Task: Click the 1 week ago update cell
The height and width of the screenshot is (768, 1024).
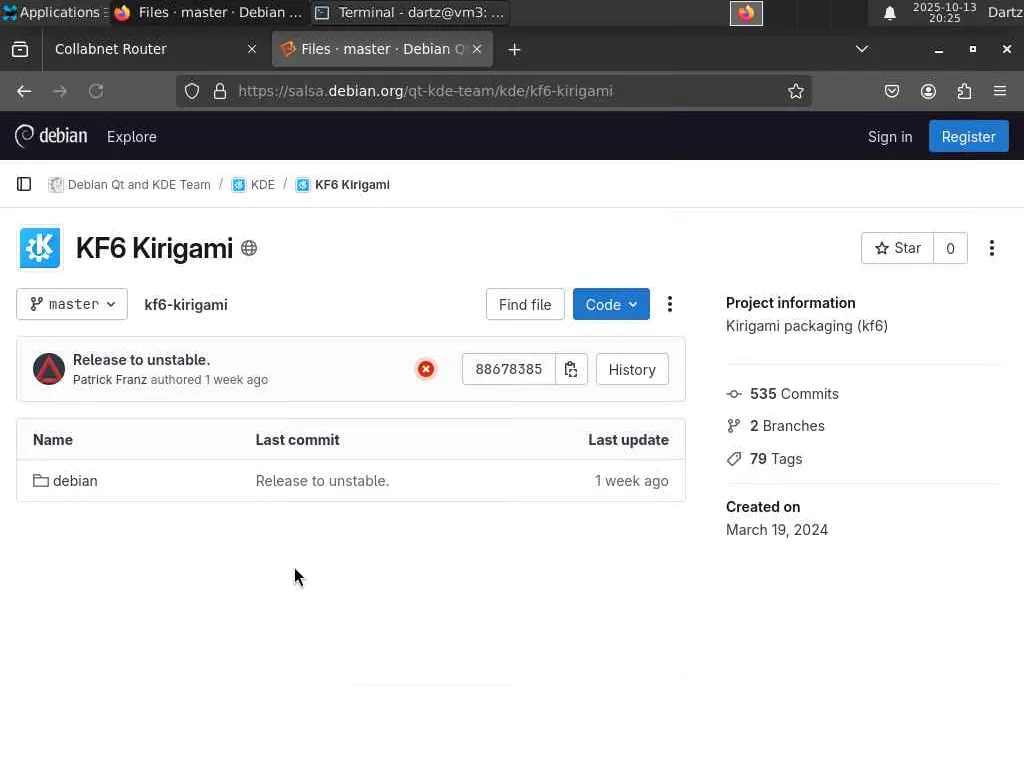Action: pyautogui.click(x=632, y=481)
